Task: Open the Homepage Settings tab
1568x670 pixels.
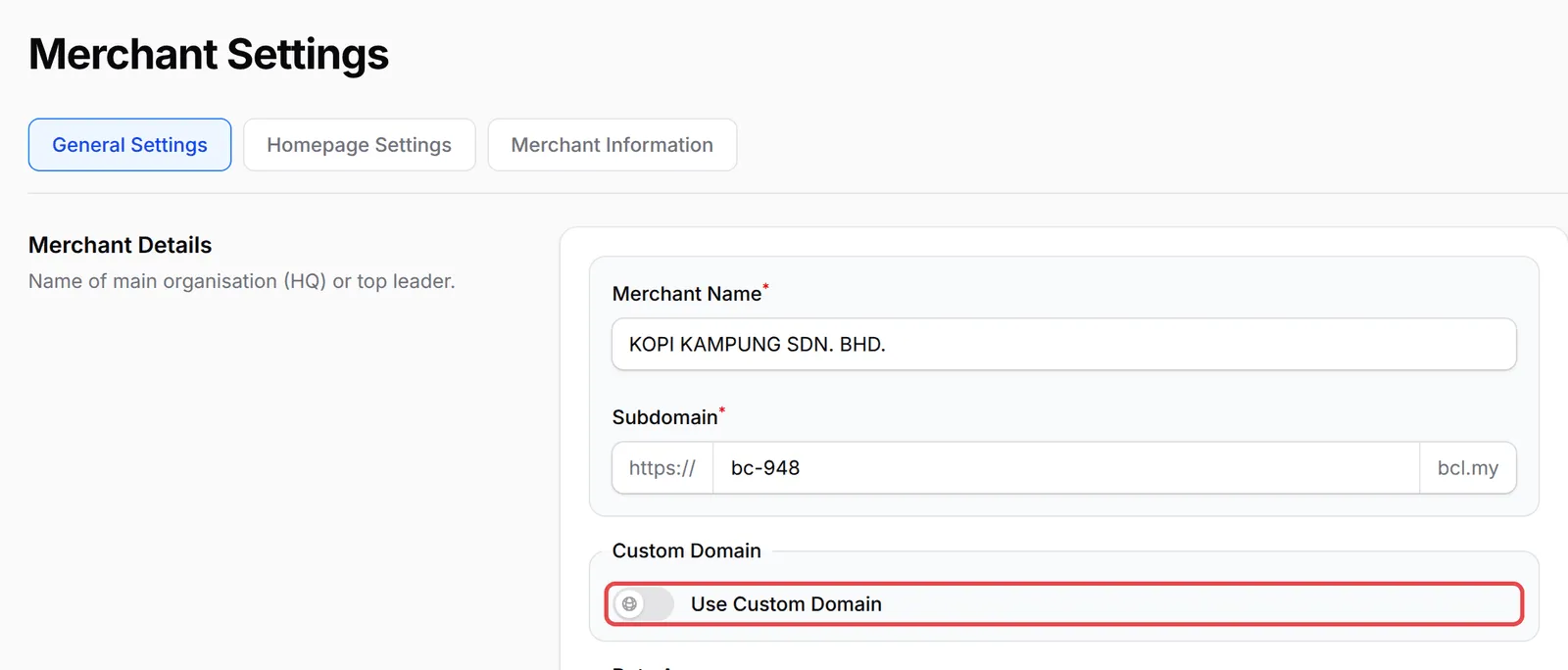Action: (x=359, y=145)
